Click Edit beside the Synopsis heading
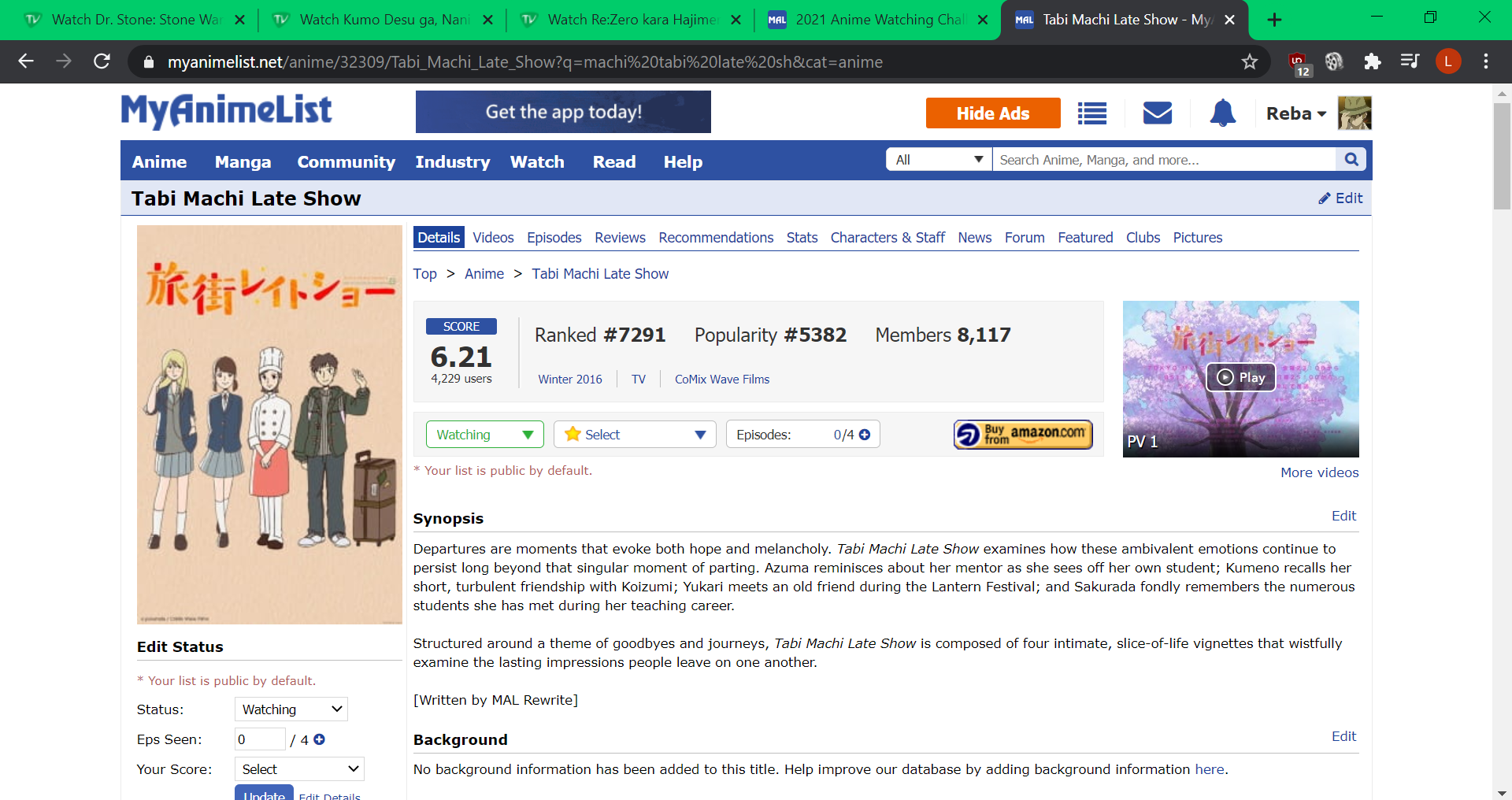This screenshot has height=800, width=1512. coord(1343,516)
